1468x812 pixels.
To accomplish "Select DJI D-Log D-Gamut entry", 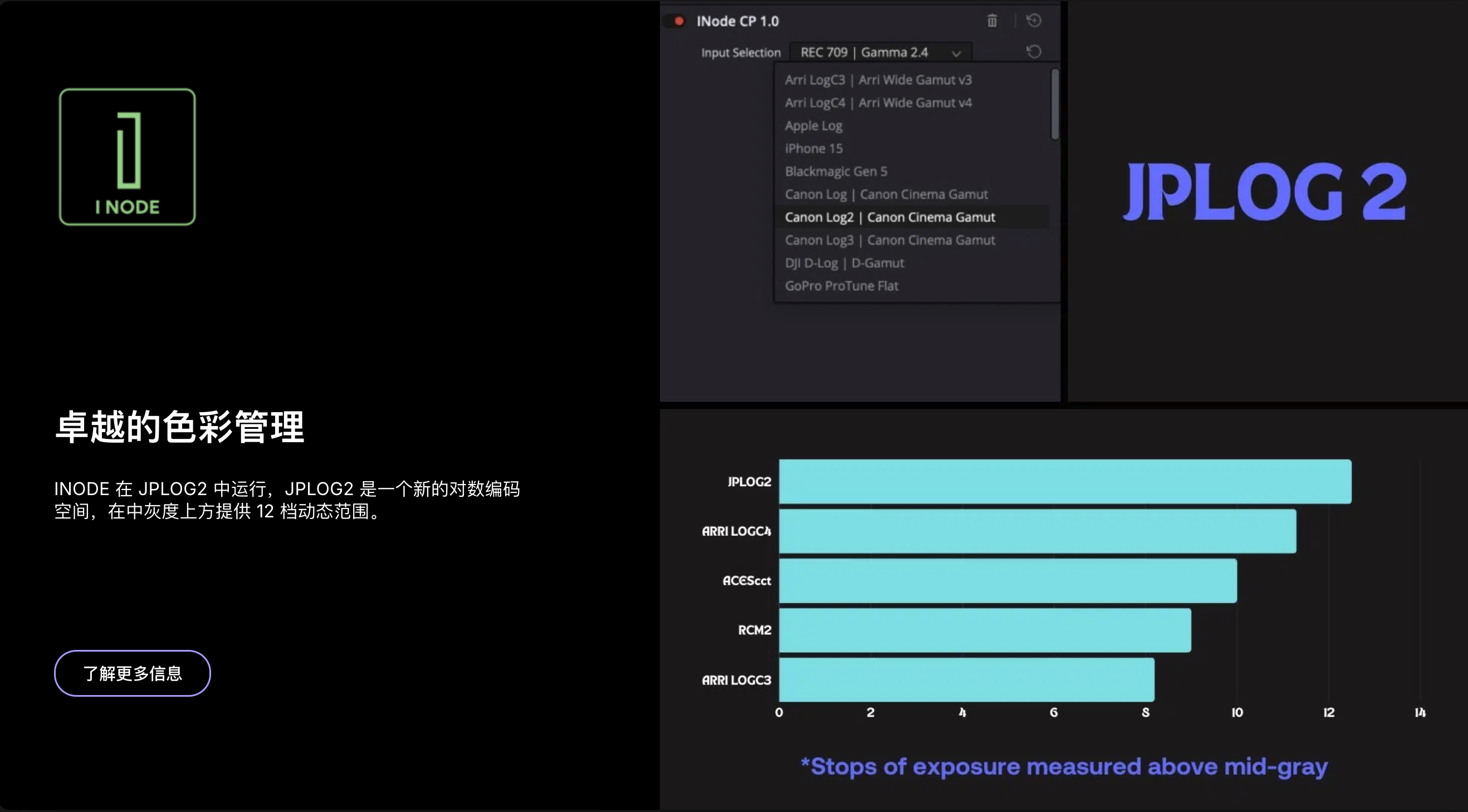I will [844, 263].
